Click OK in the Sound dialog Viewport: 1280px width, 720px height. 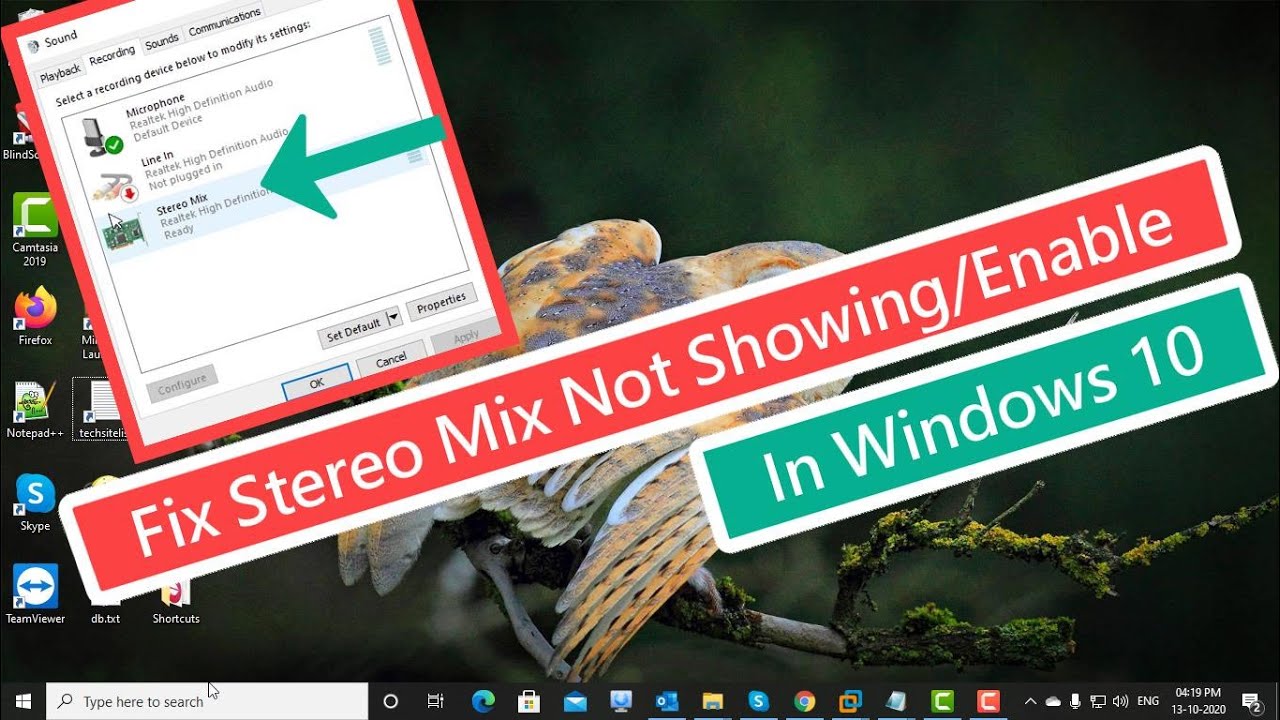317,382
